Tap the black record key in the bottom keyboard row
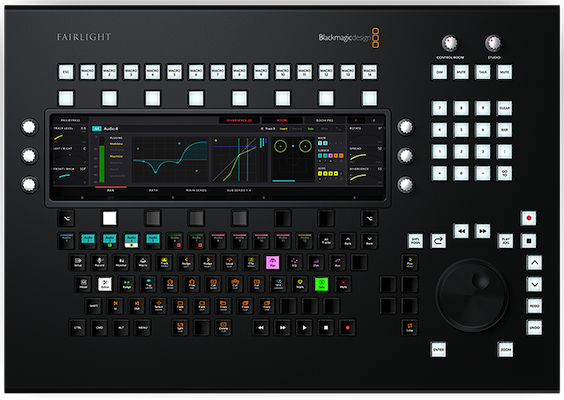This screenshot has height=400, width=564. pyautogui.click(x=347, y=327)
